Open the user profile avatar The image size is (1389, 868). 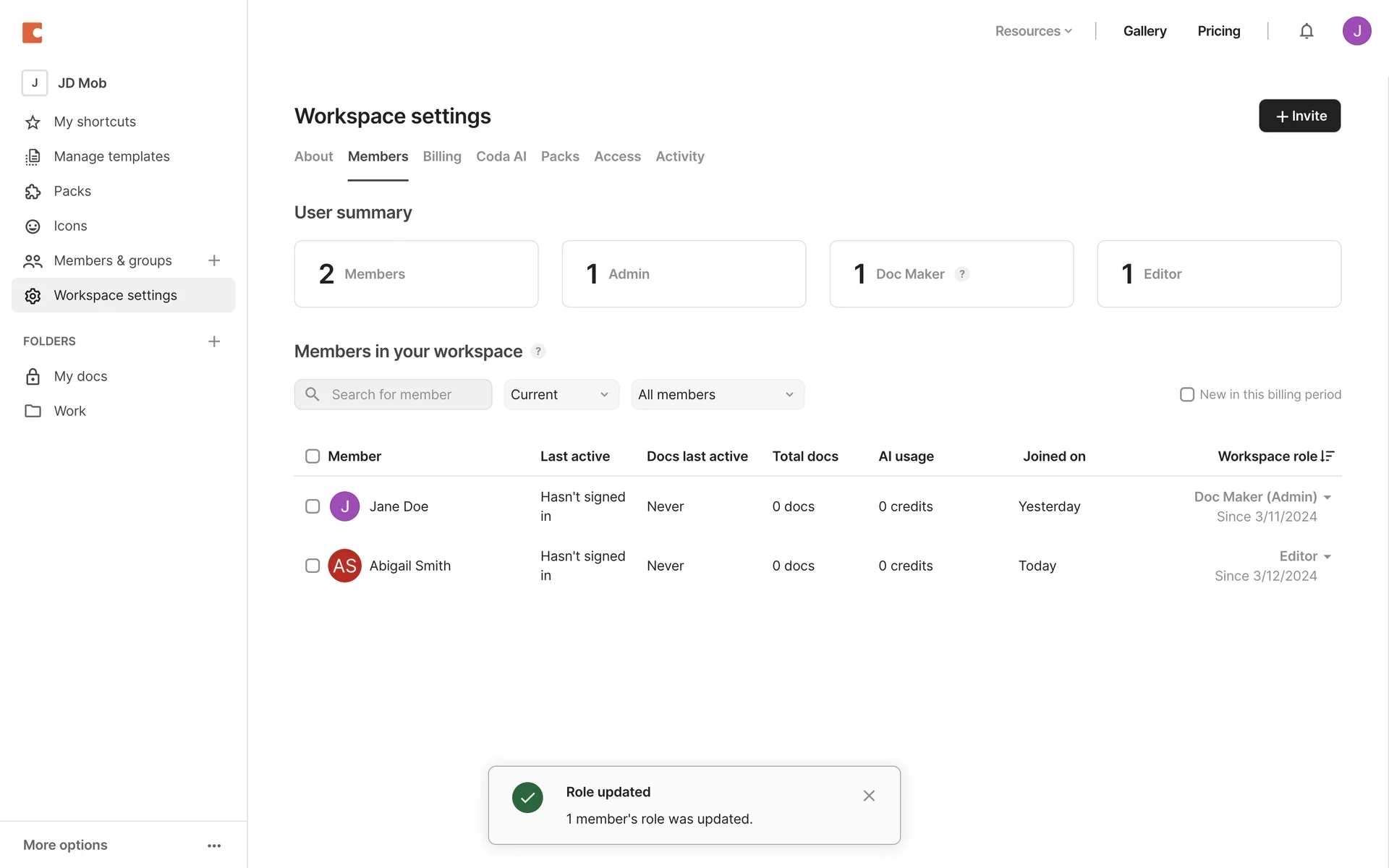[x=1356, y=31]
